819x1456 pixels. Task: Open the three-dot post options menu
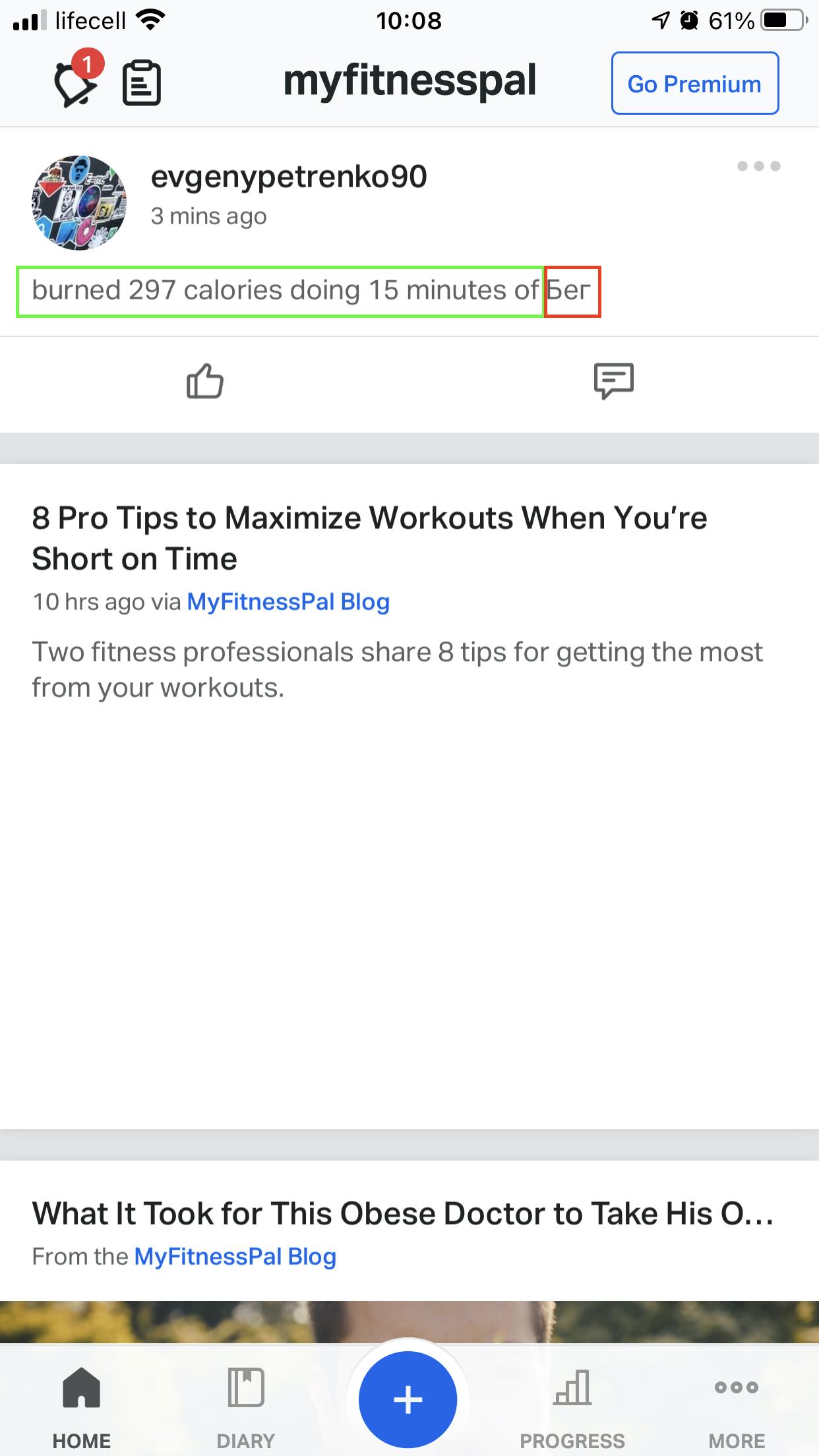click(x=758, y=166)
